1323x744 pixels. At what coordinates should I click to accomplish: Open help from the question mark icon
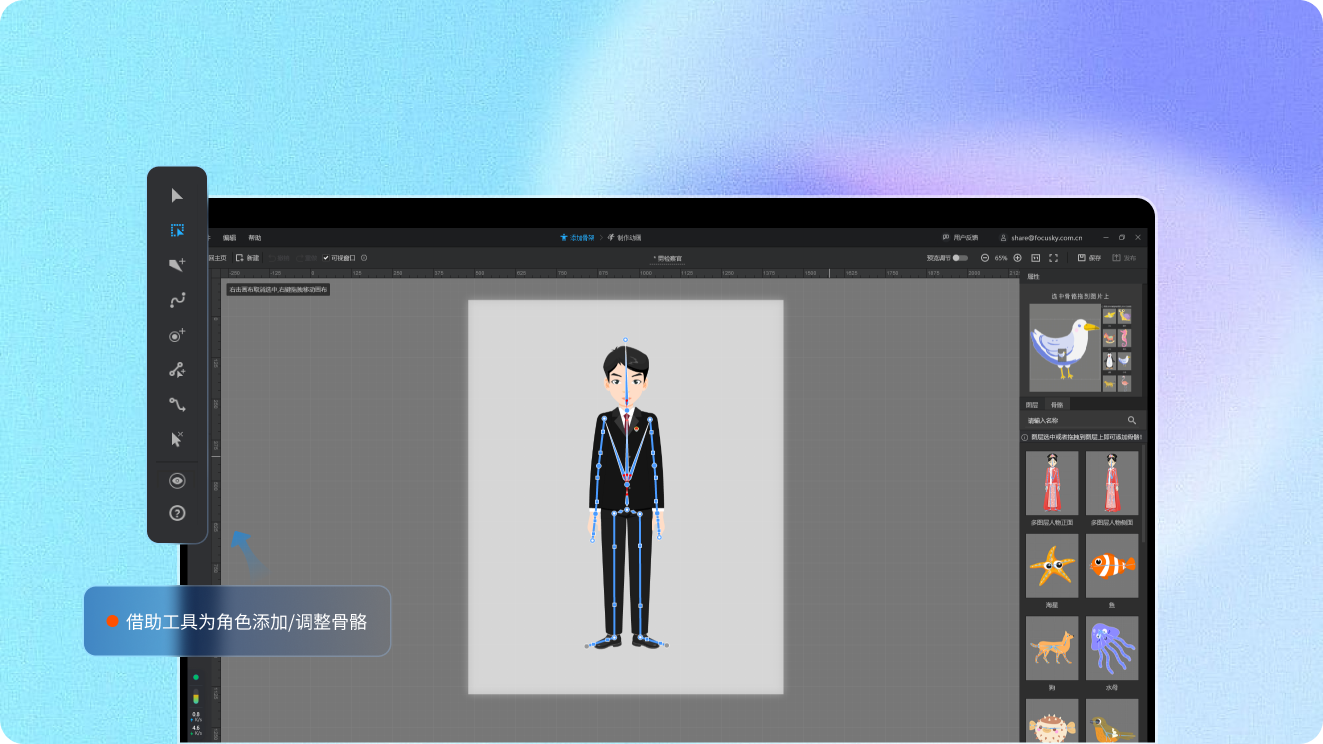tap(177, 513)
